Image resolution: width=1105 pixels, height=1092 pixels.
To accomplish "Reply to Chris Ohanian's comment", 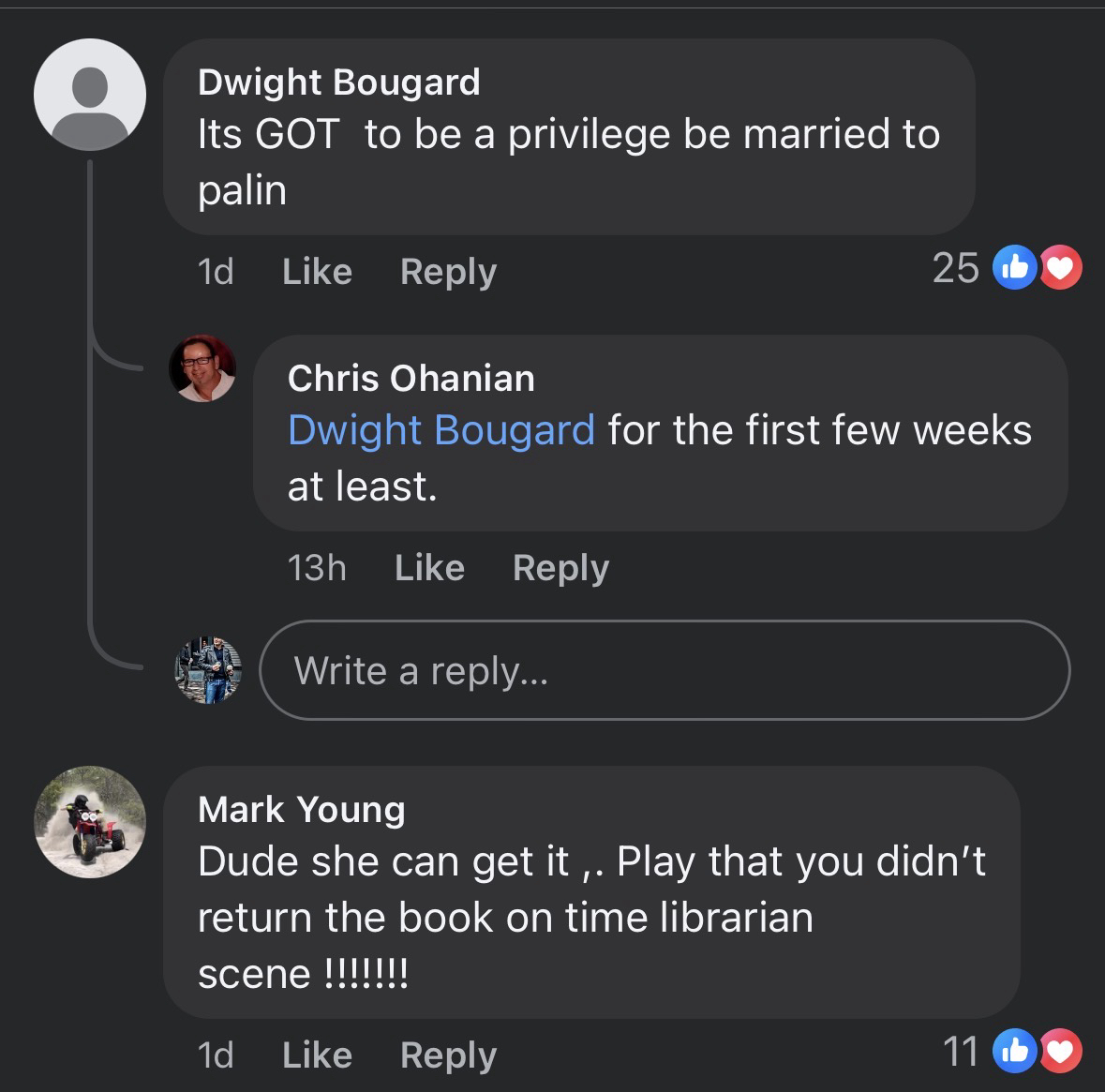I will 560,568.
